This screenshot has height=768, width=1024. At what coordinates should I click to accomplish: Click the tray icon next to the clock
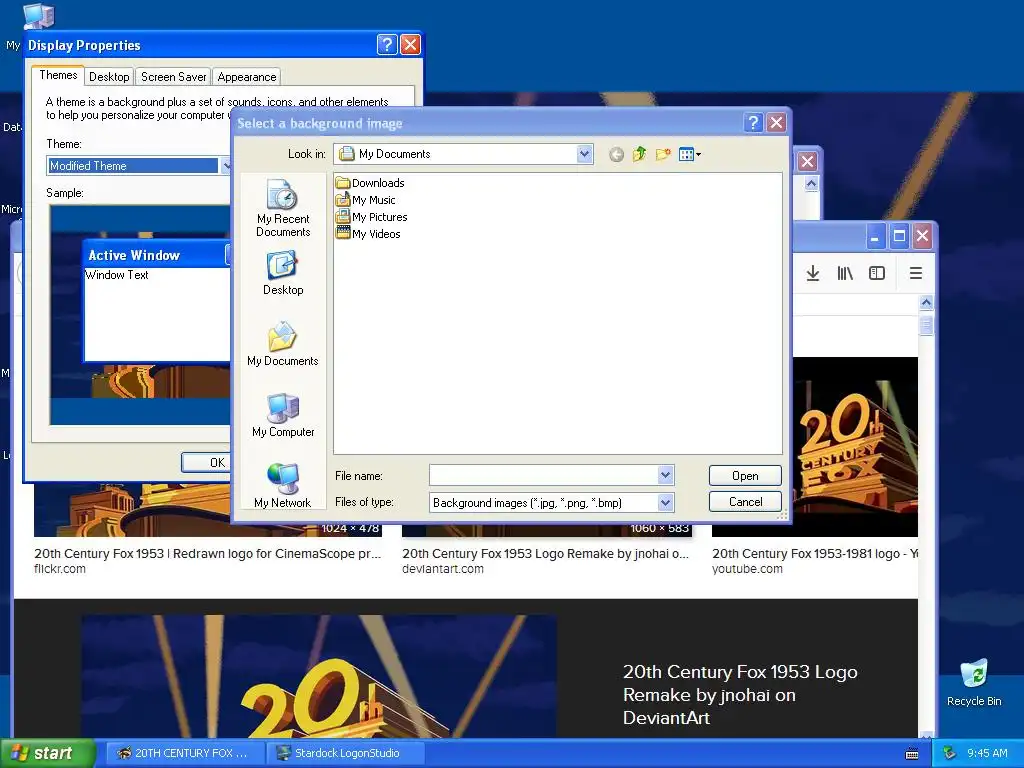[x=950, y=753]
